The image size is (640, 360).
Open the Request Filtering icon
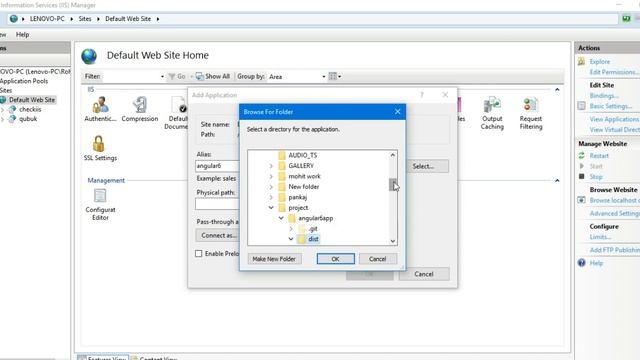(x=531, y=105)
